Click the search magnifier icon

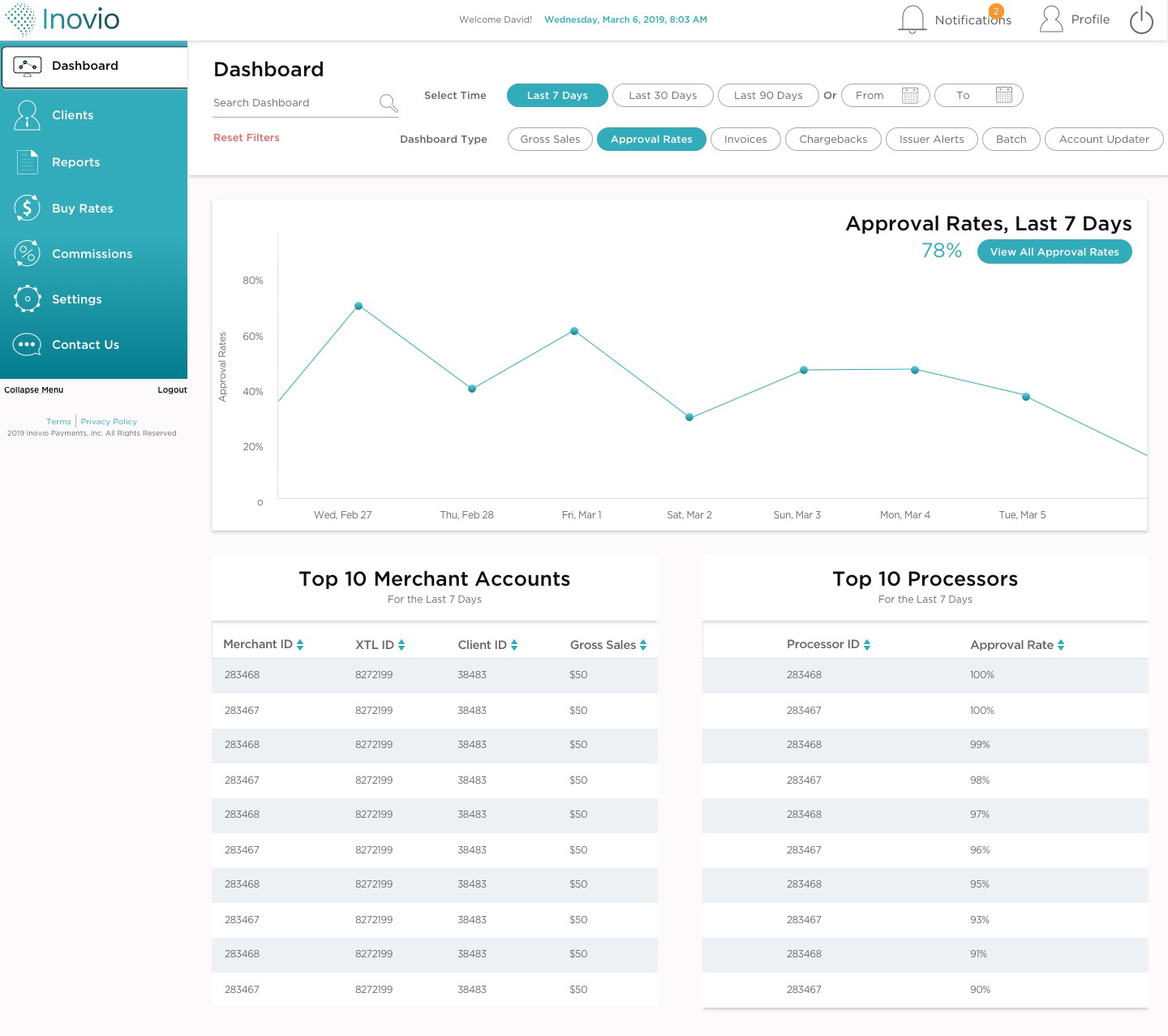[x=389, y=103]
